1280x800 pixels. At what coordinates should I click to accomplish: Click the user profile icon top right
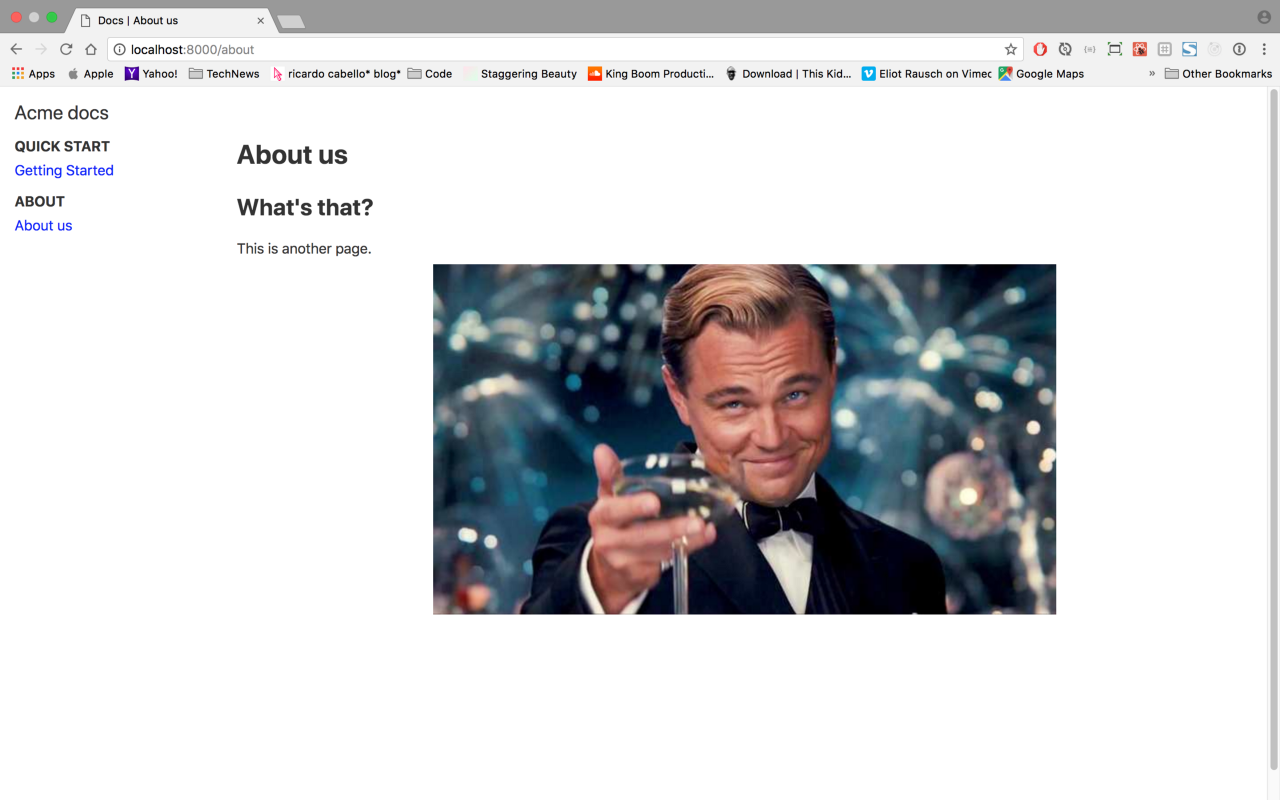tap(1262, 16)
